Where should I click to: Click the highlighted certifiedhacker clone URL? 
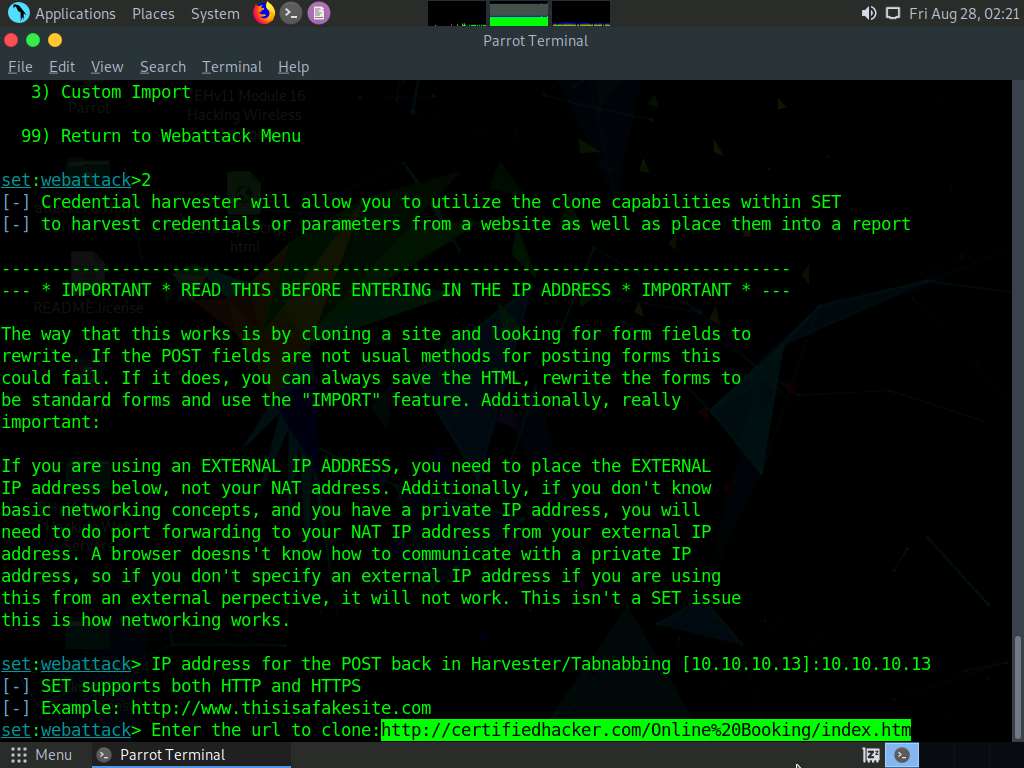(644, 730)
